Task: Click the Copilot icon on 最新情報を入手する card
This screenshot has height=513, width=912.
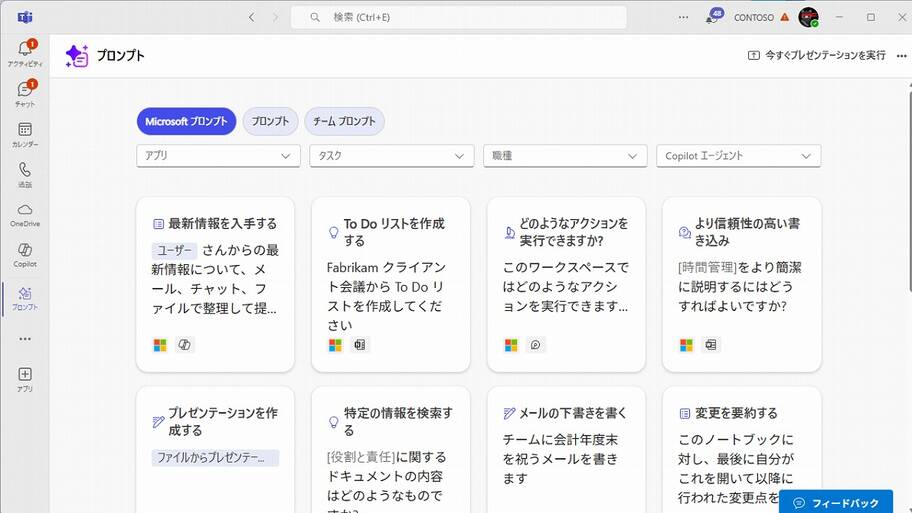Action: tap(184, 345)
